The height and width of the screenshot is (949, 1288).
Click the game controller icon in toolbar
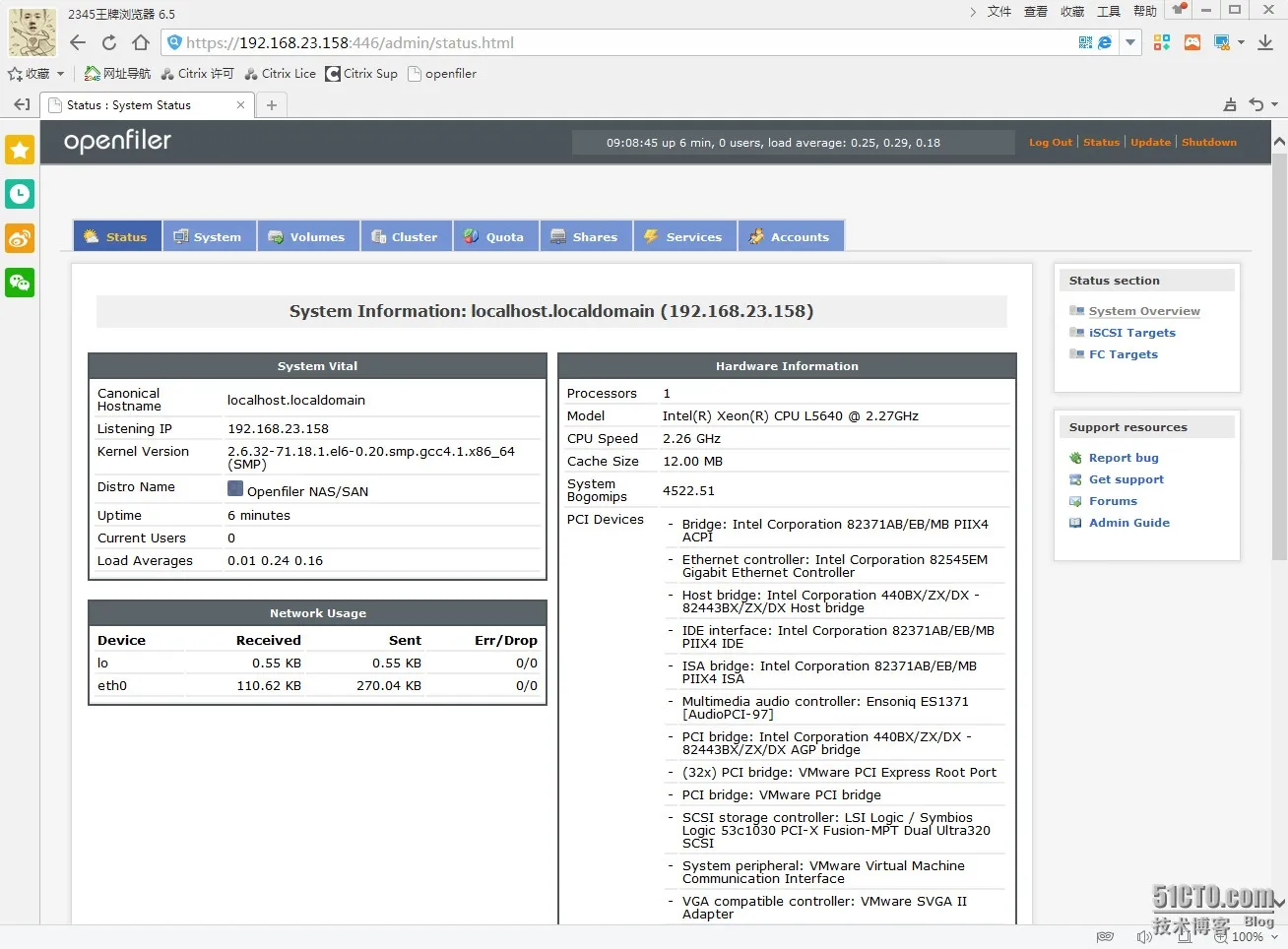click(x=1192, y=42)
